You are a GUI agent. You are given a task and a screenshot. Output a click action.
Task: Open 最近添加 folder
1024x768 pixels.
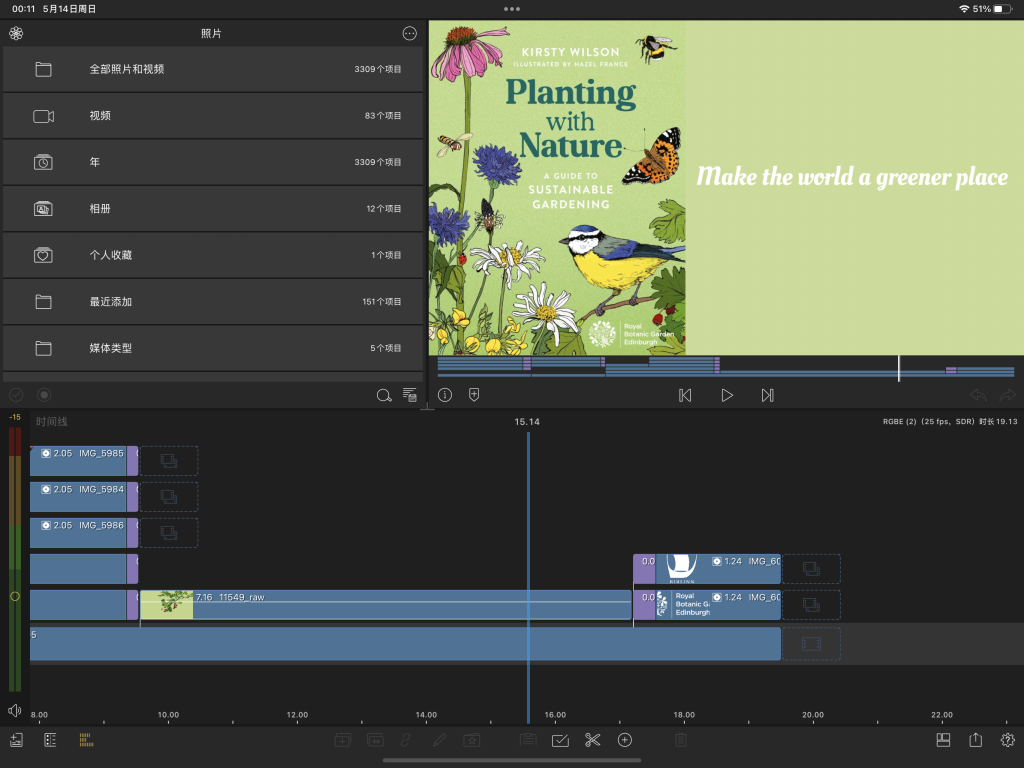pos(213,302)
